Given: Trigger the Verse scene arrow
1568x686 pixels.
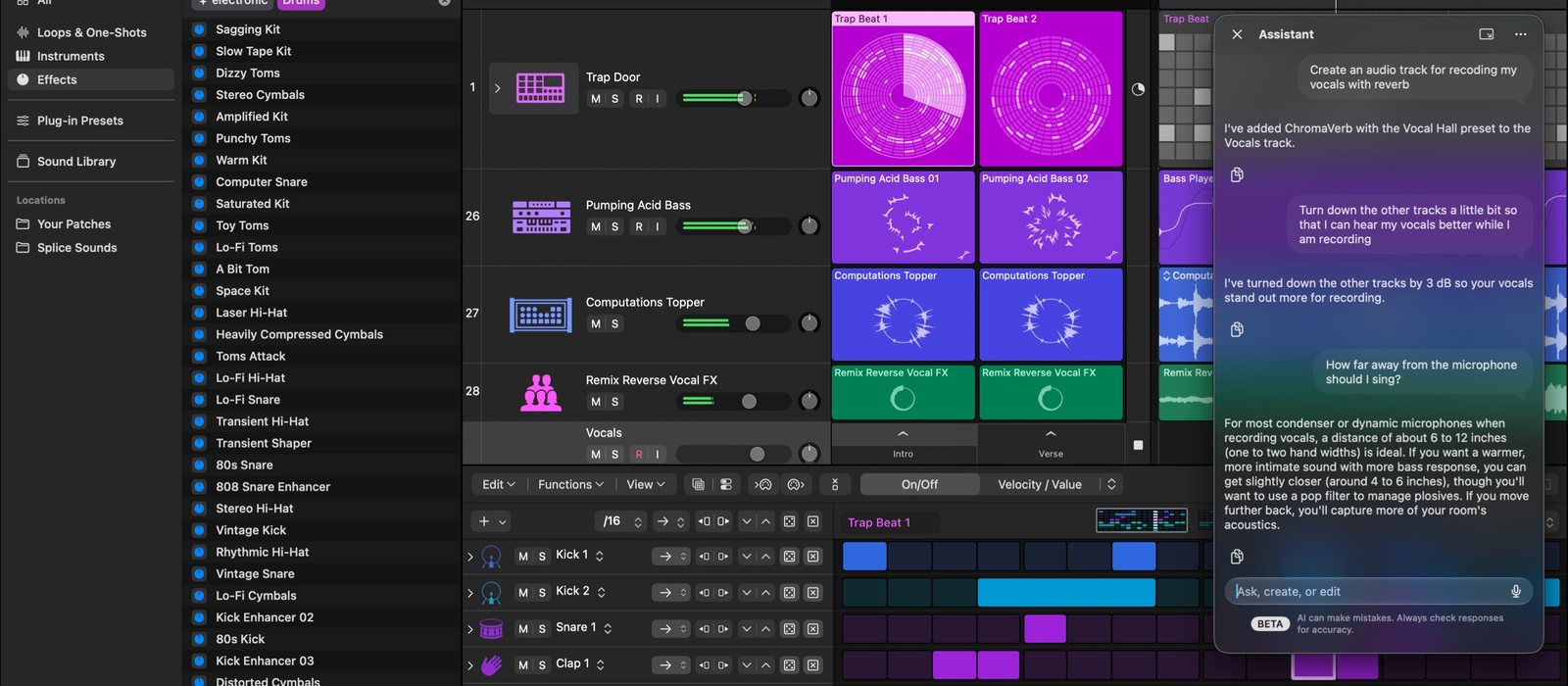Looking at the screenshot, I should pos(1051,434).
